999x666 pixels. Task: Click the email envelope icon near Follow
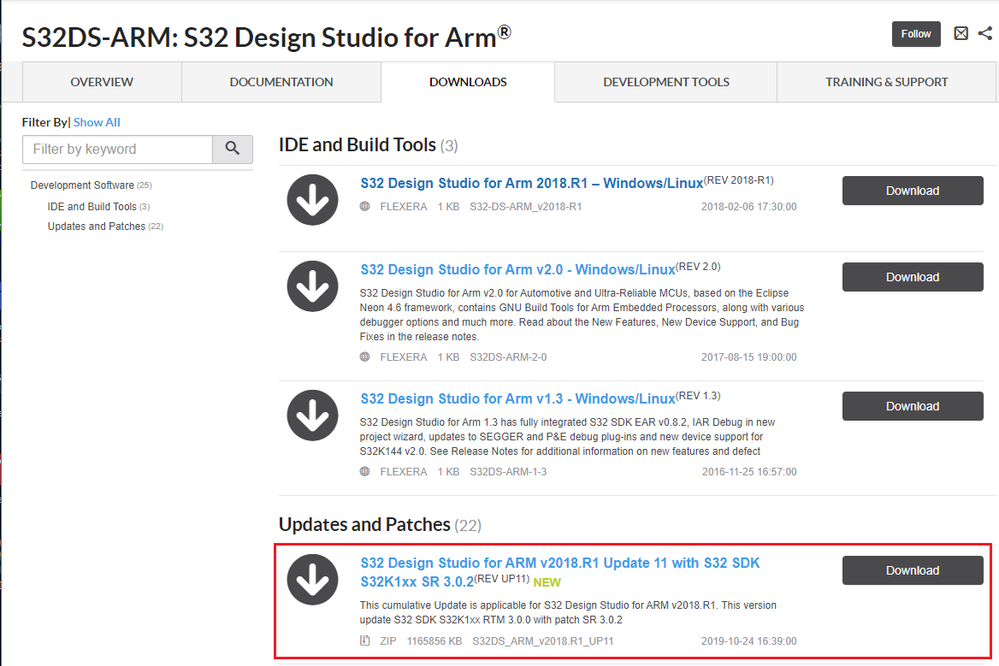961,33
